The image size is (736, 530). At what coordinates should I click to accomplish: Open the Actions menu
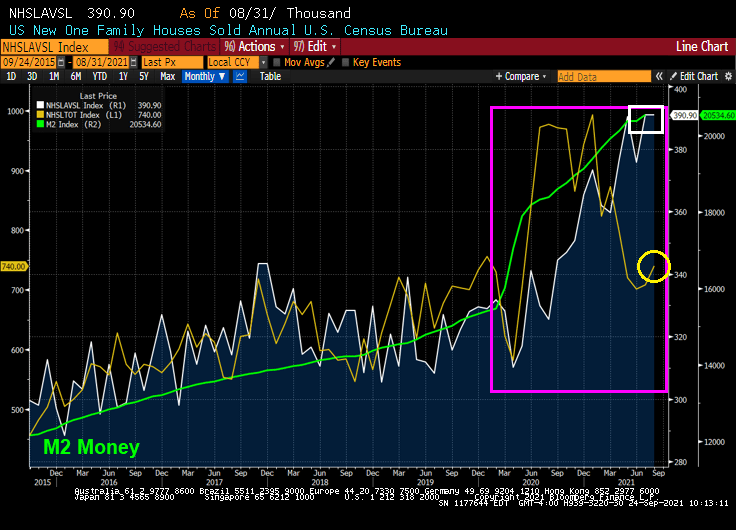[x=255, y=46]
